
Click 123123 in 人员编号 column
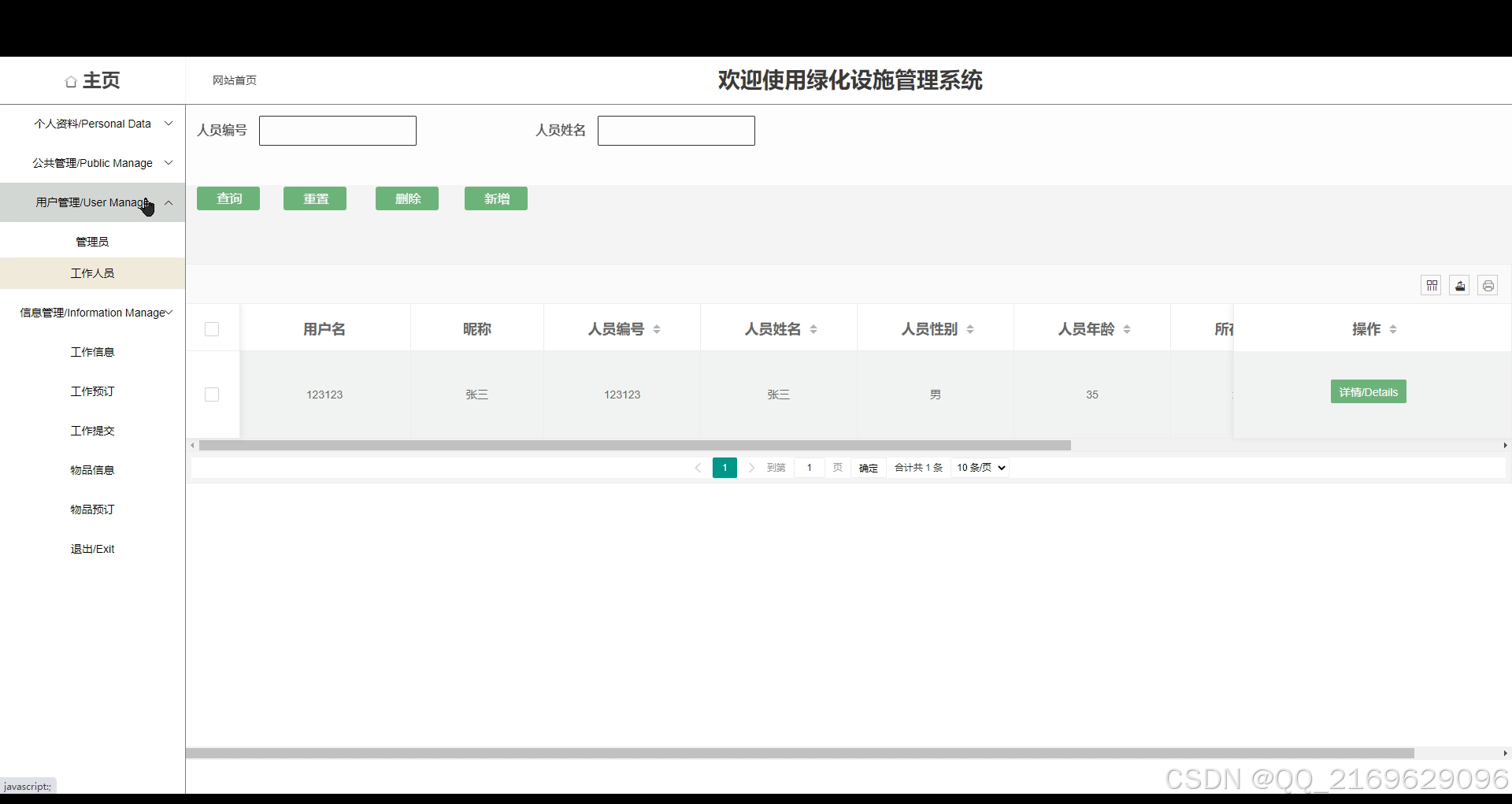click(622, 395)
